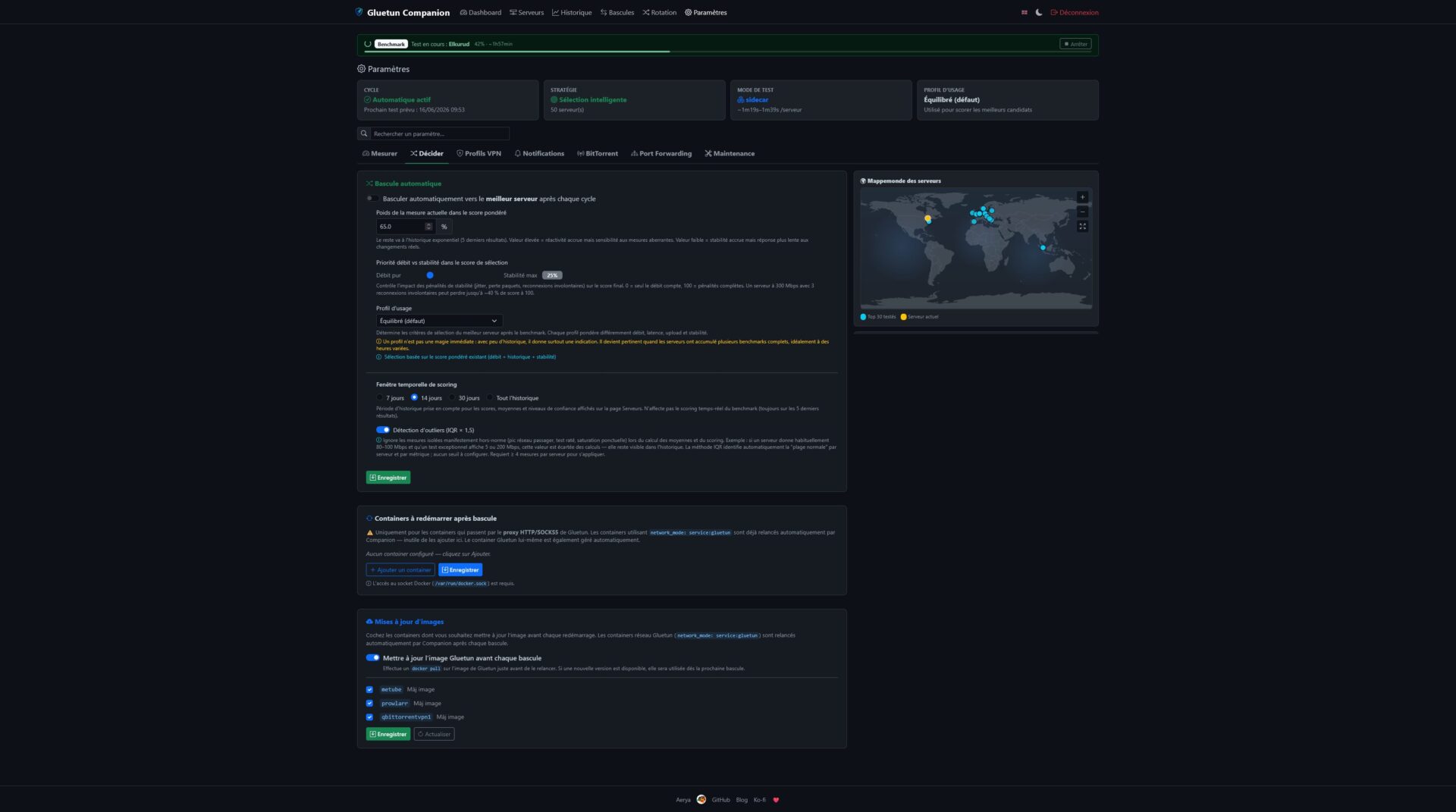Open the Bascules page
The image size is (1456, 812).
617,12
